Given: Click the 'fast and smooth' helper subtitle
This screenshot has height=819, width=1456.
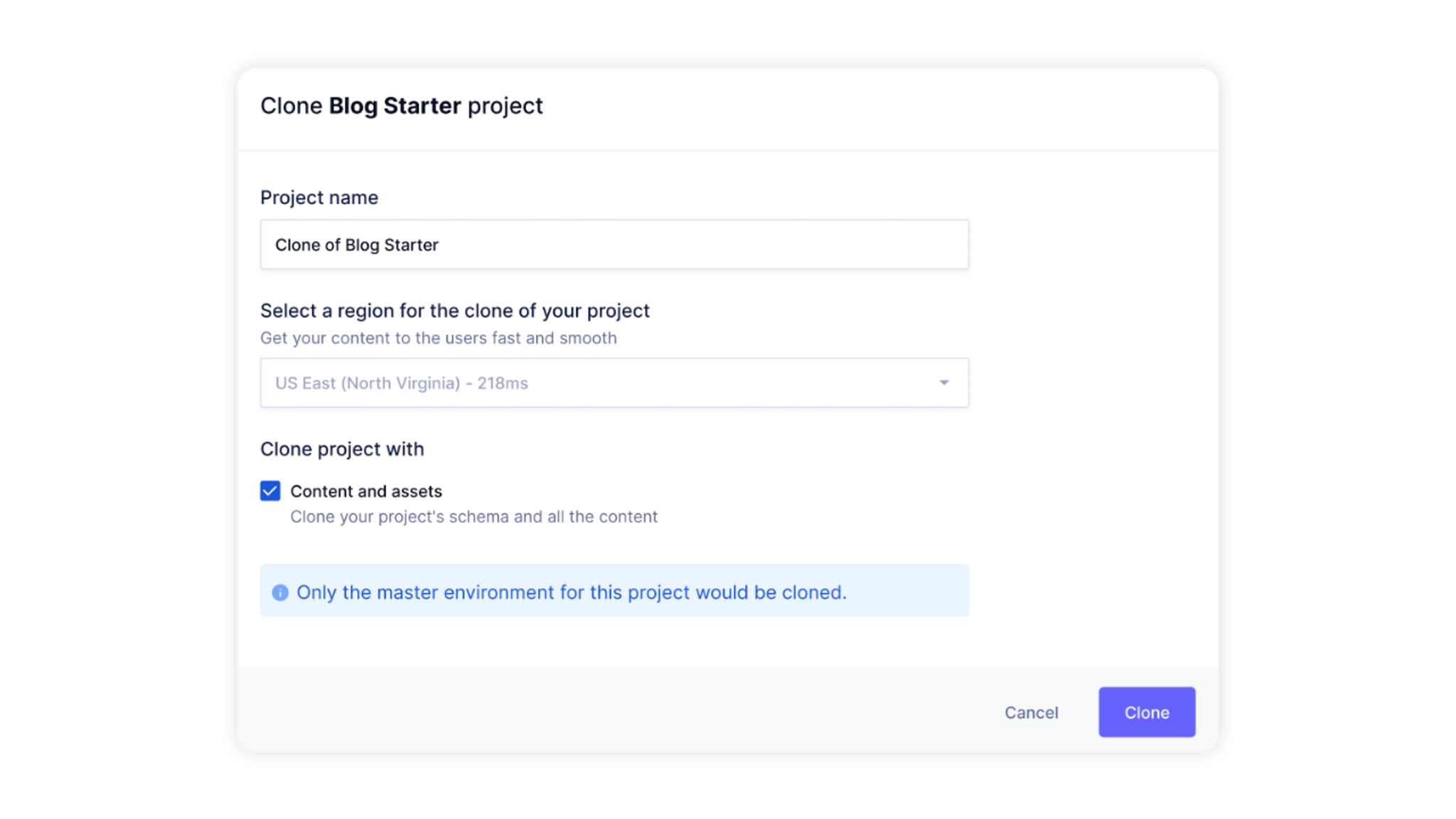Looking at the screenshot, I should 439,338.
